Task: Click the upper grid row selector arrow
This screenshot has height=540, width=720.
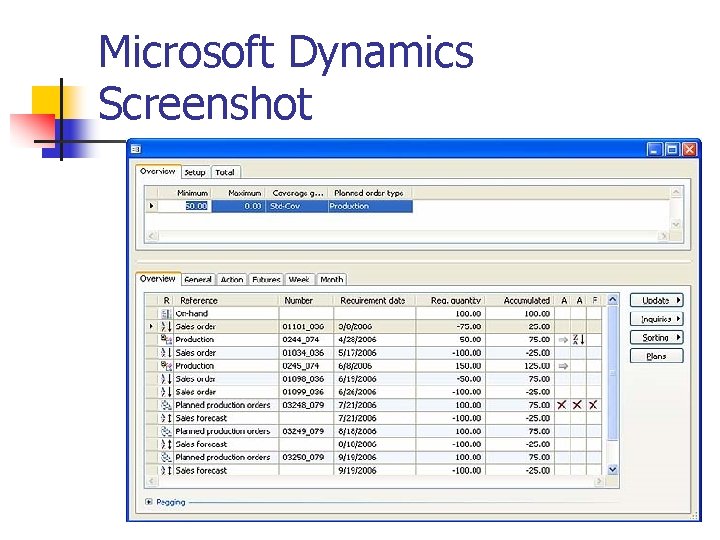Action: (152, 206)
